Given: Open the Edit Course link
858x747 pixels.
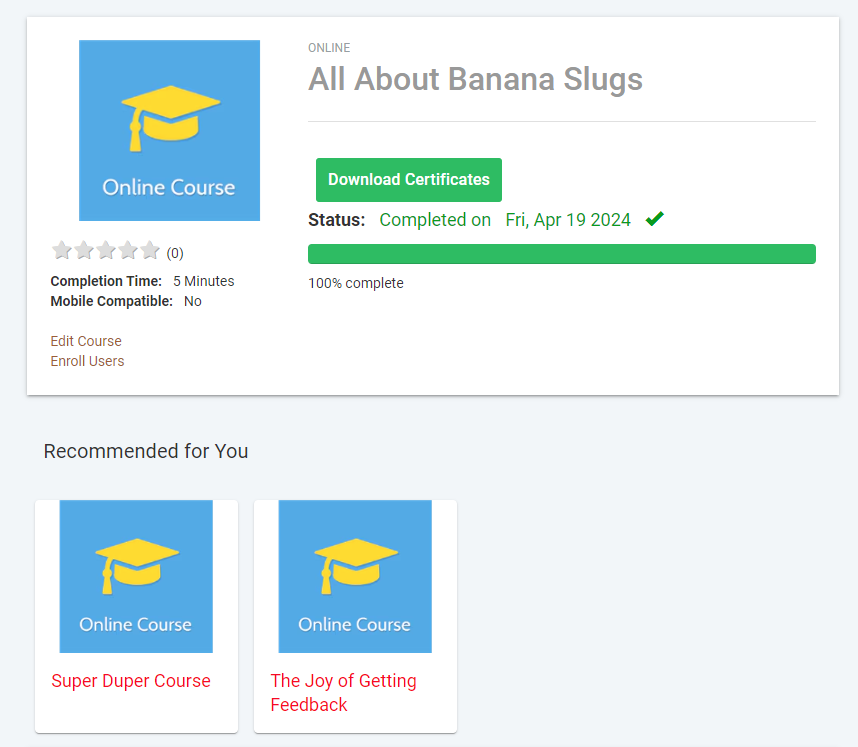Looking at the screenshot, I should coord(85,341).
